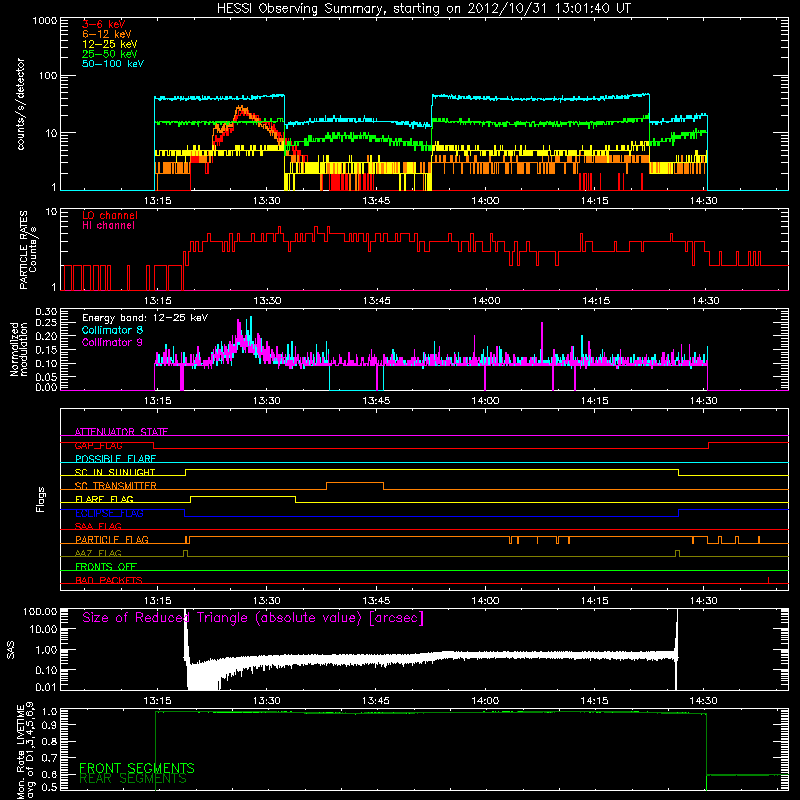Click 14:30 under the modulation plot
This screenshot has height=800, width=800.
(705, 401)
